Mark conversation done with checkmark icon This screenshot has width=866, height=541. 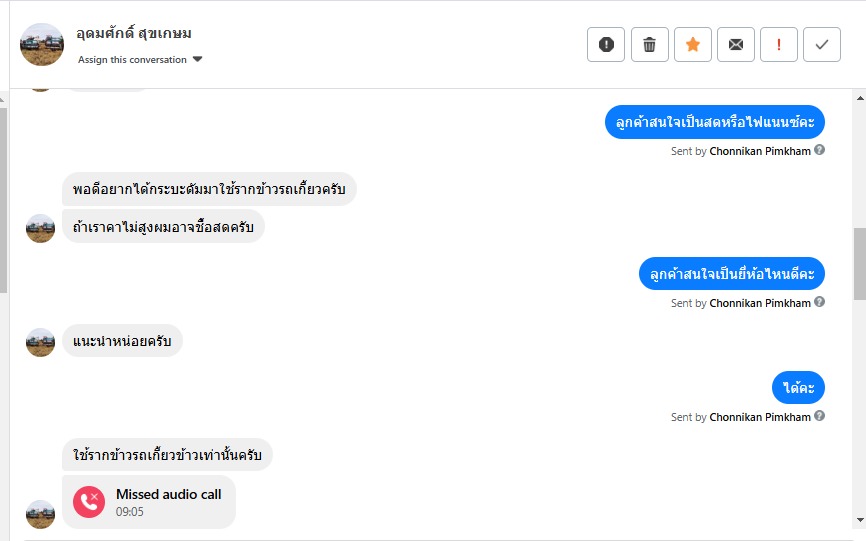click(x=822, y=44)
